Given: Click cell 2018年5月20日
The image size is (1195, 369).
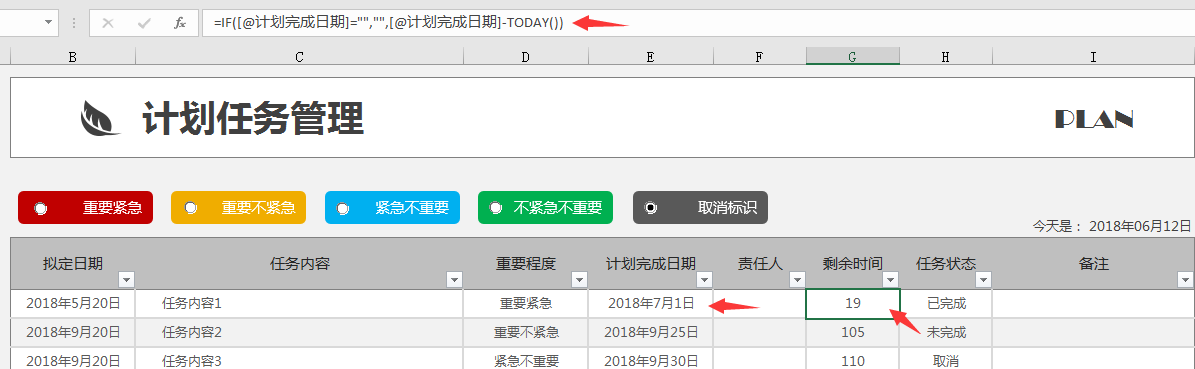Looking at the screenshot, I should (73, 303).
